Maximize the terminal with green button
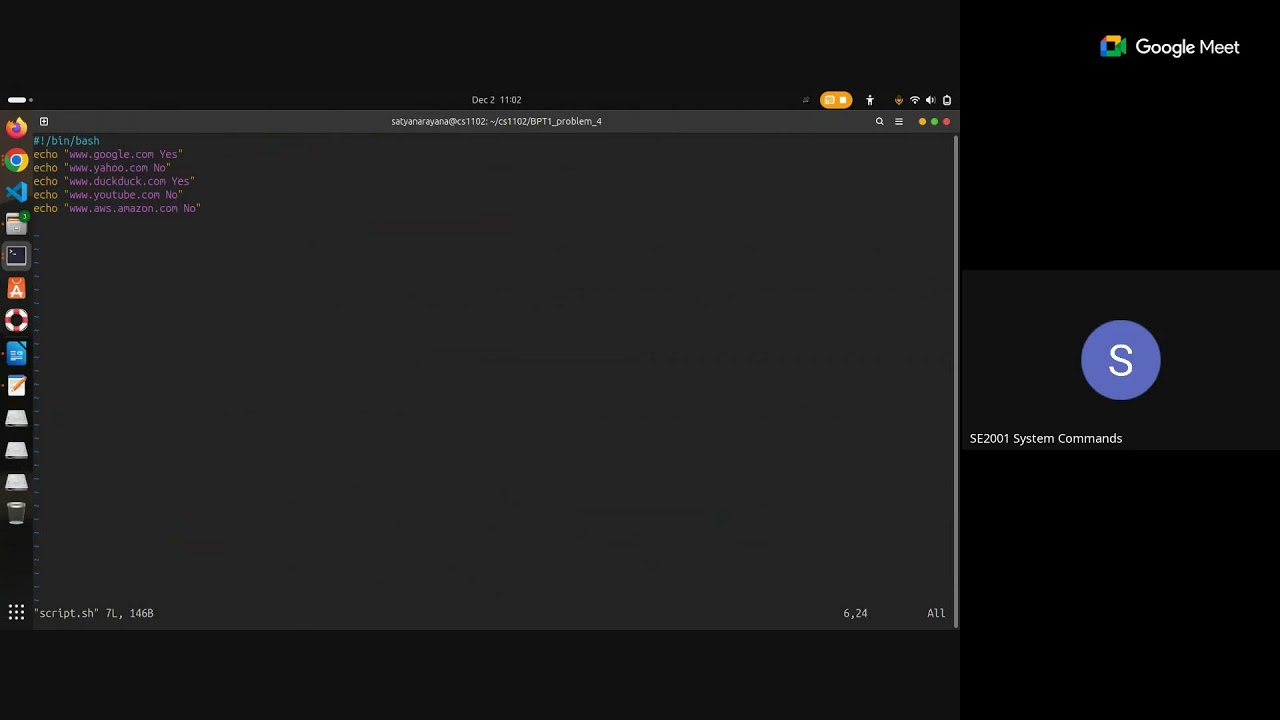Image resolution: width=1280 pixels, height=720 pixels. (x=934, y=121)
